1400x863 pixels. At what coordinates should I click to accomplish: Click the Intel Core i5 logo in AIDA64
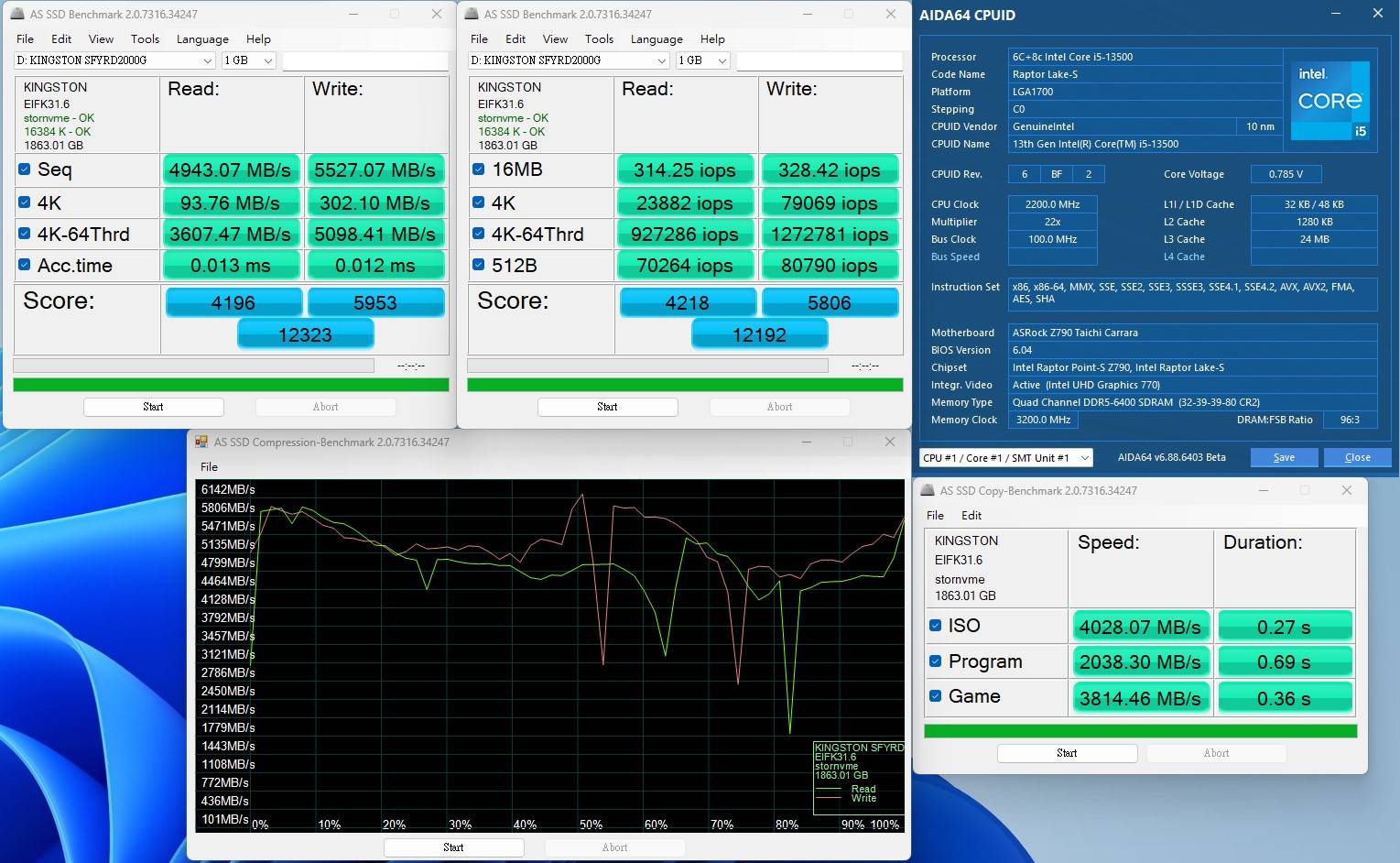coord(1329,101)
